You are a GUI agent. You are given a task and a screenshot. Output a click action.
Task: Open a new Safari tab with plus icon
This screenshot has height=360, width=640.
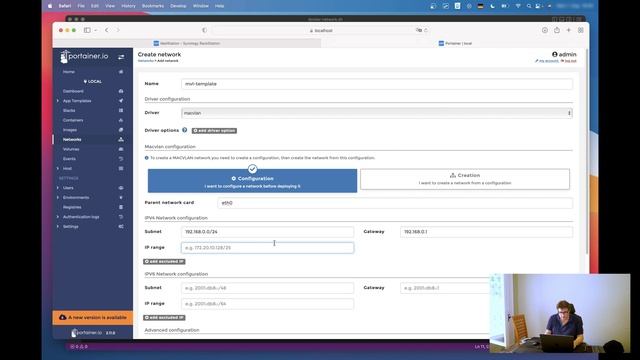pos(569,30)
